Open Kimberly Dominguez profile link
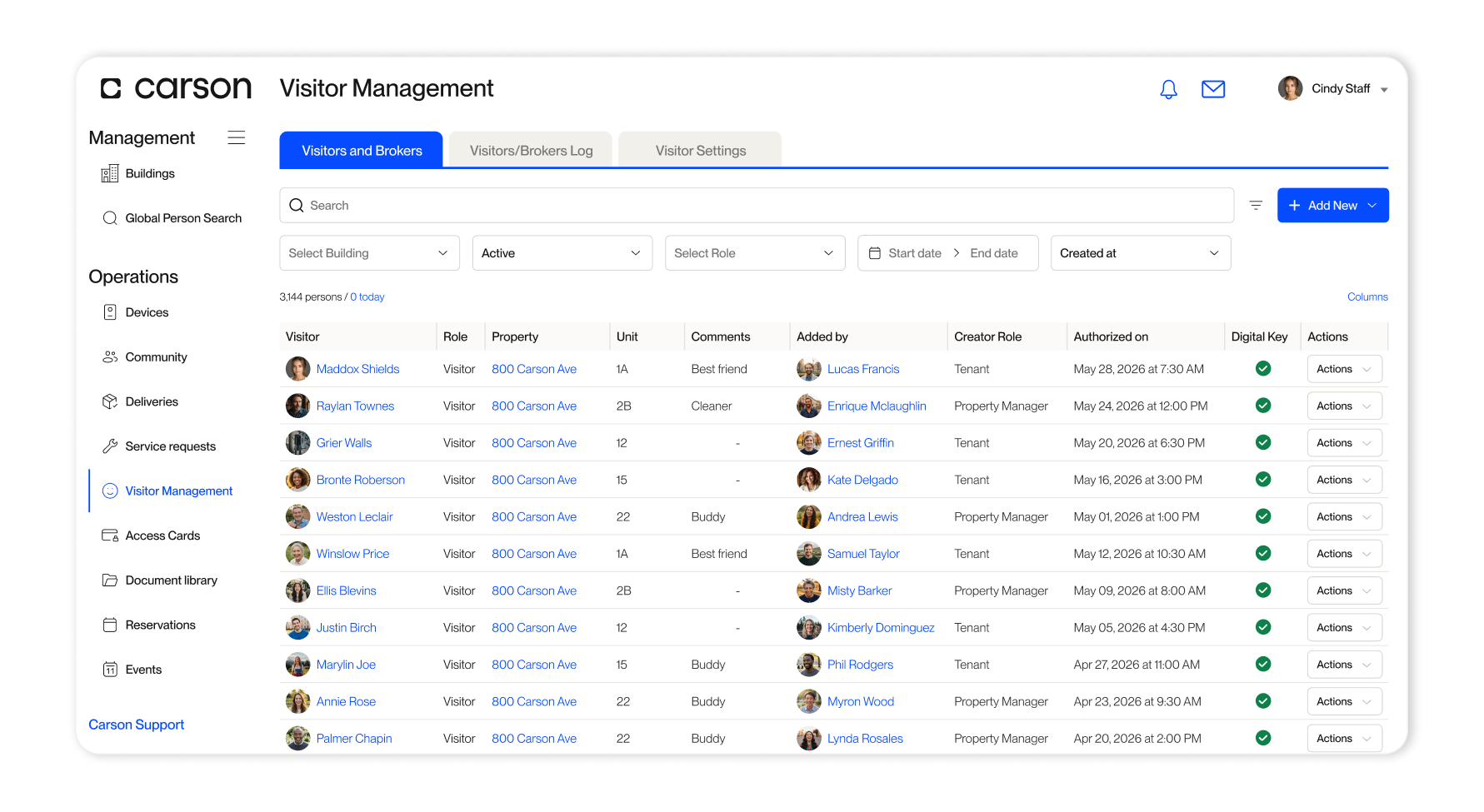 point(881,628)
